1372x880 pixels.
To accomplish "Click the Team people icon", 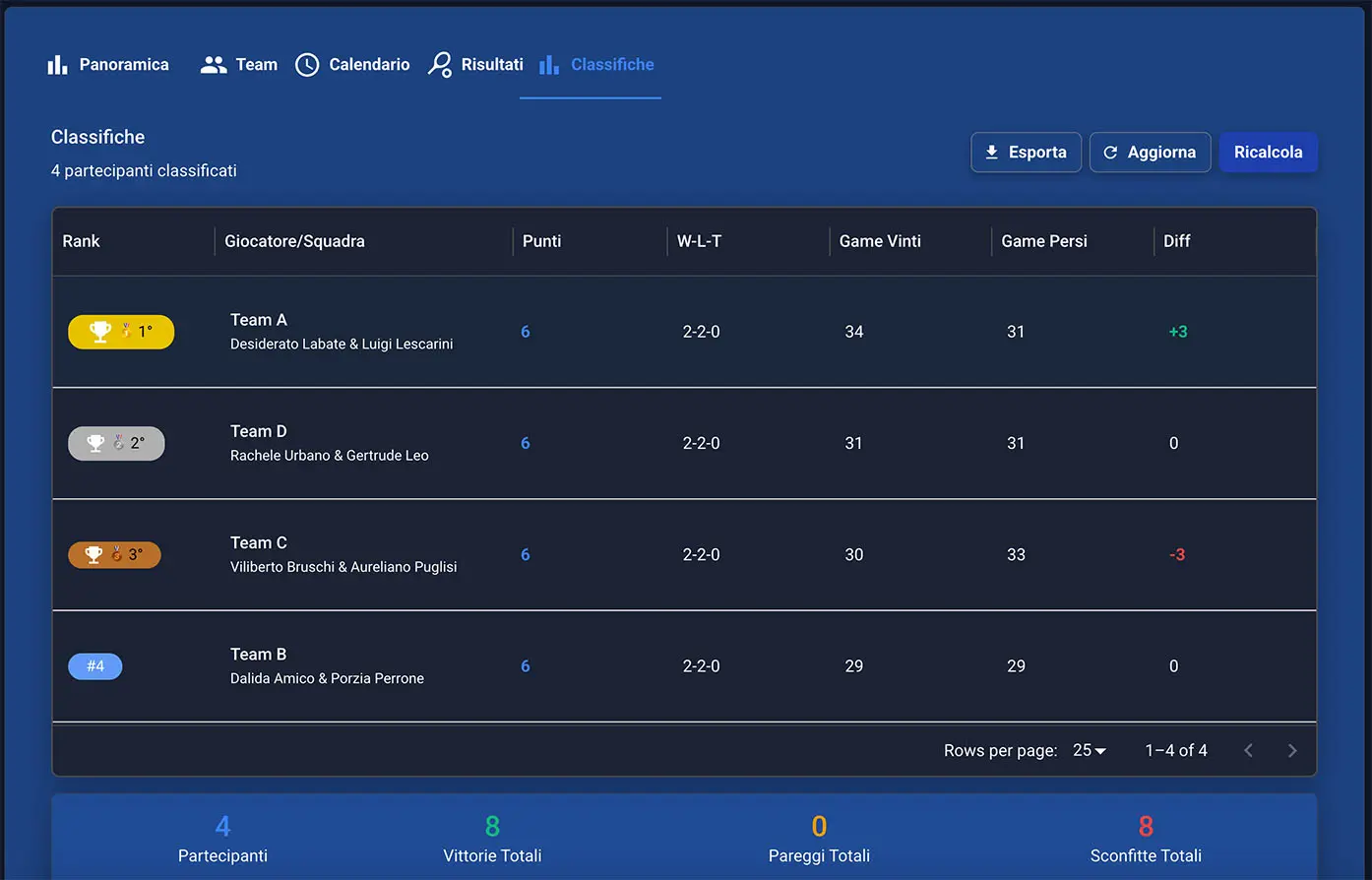I will click(214, 65).
